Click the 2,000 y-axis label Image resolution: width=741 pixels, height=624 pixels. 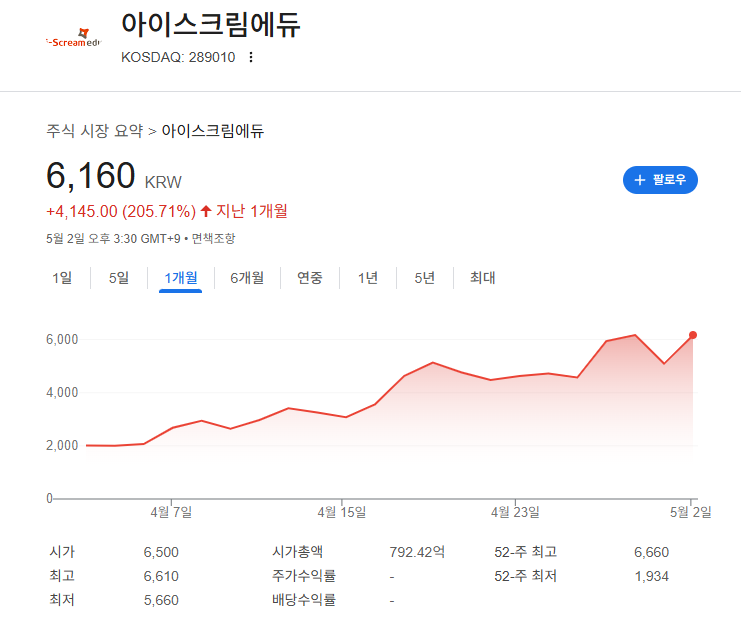(62, 445)
